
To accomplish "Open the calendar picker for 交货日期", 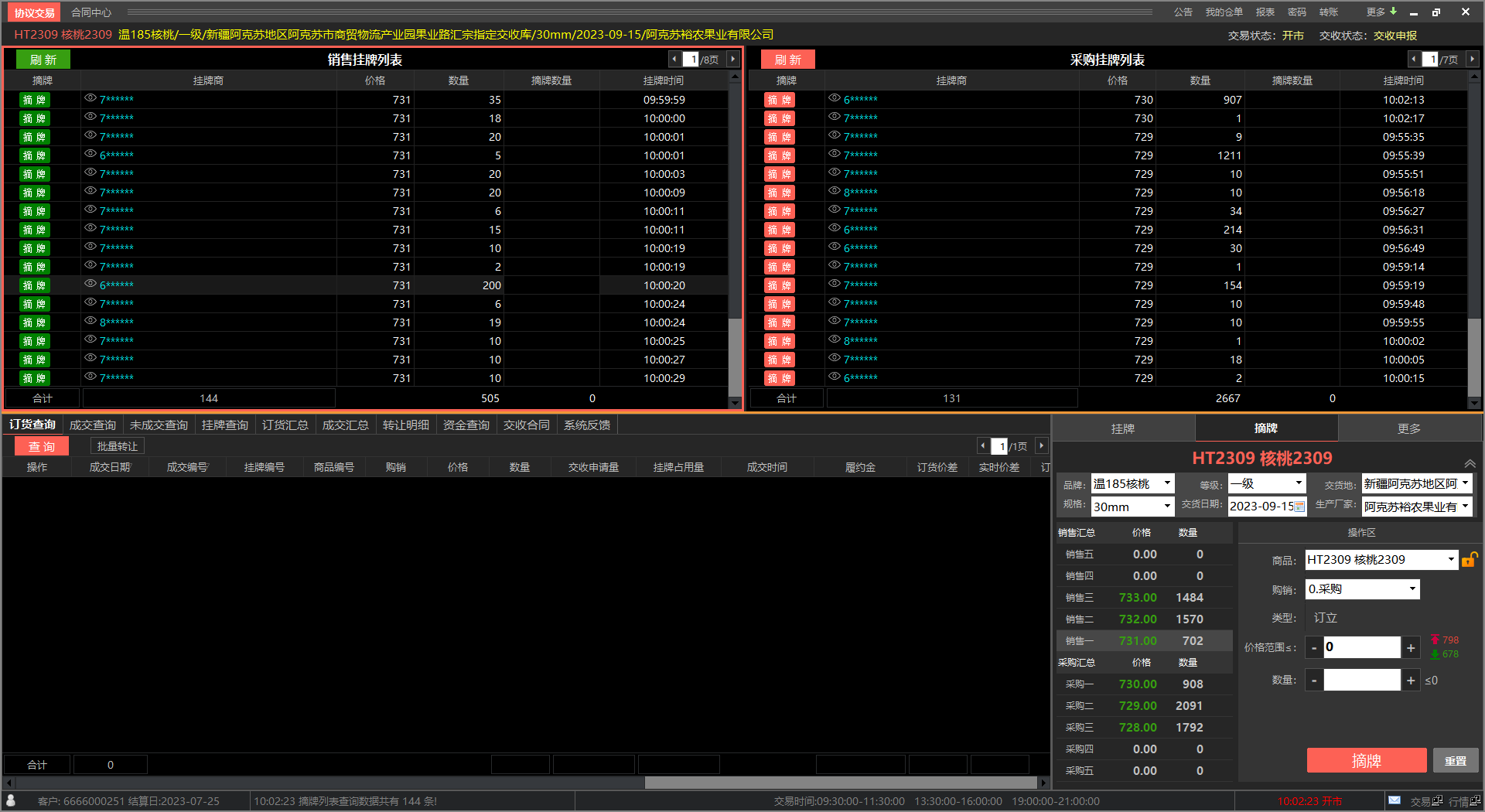I will [x=1299, y=507].
